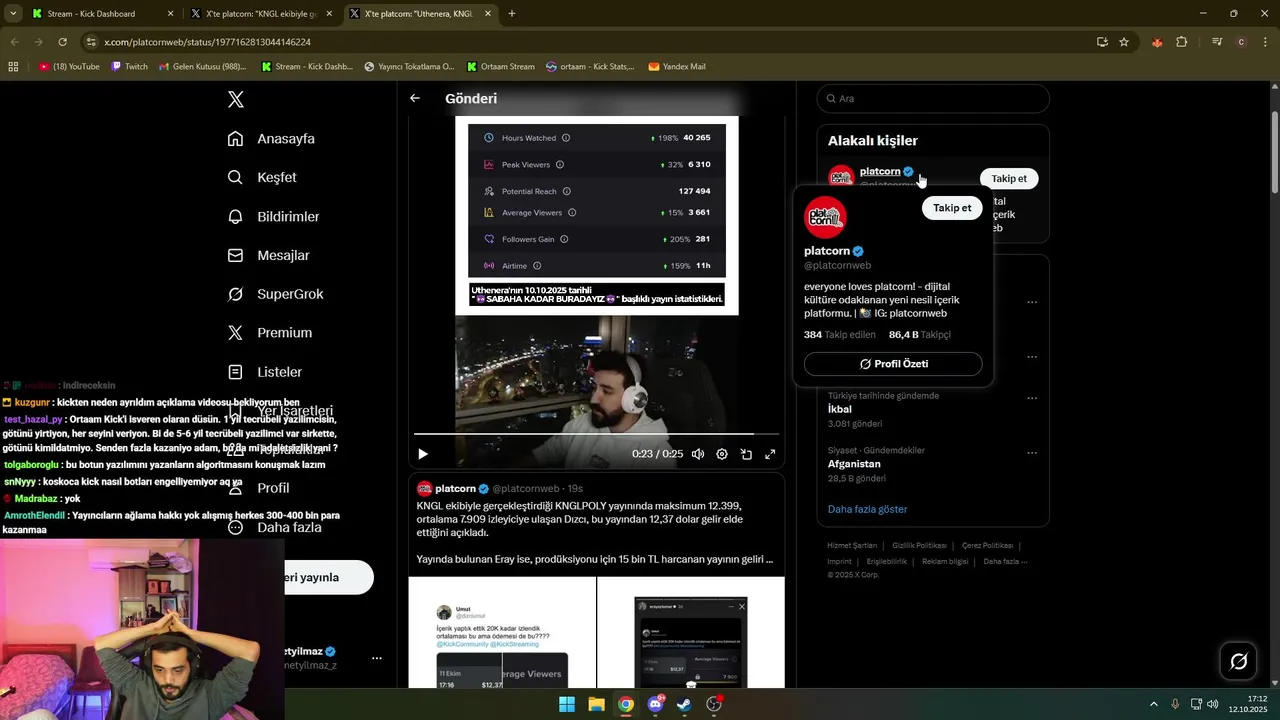This screenshot has width=1280, height=720.
Task: Click the back arrow beside Gönderi
Action: pyautogui.click(x=415, y=98)
